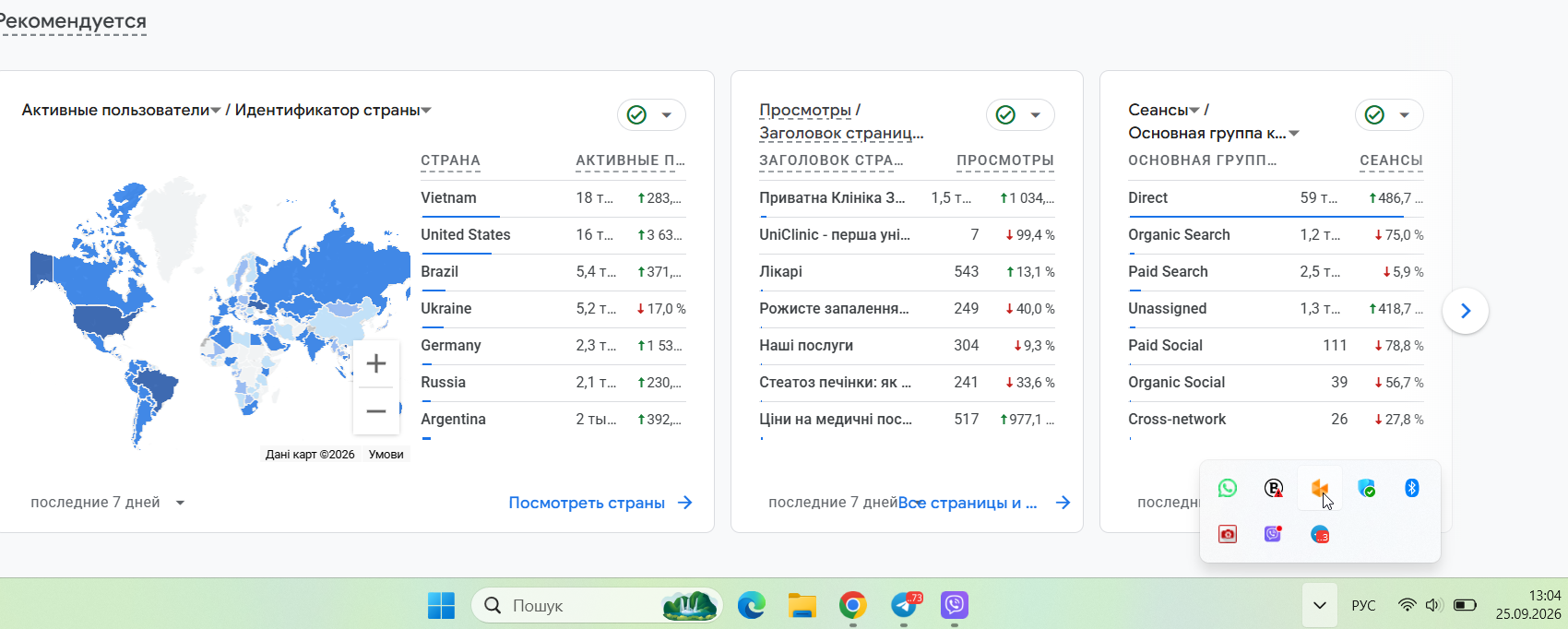Click the Vietnam row in the country table

553,198
